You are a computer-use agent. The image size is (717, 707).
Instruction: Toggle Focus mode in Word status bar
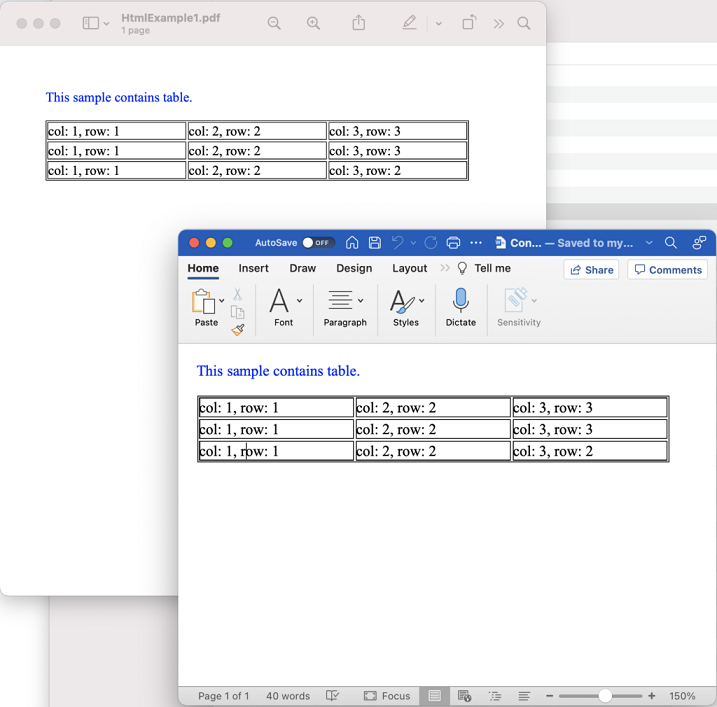[x=387, y=696]
